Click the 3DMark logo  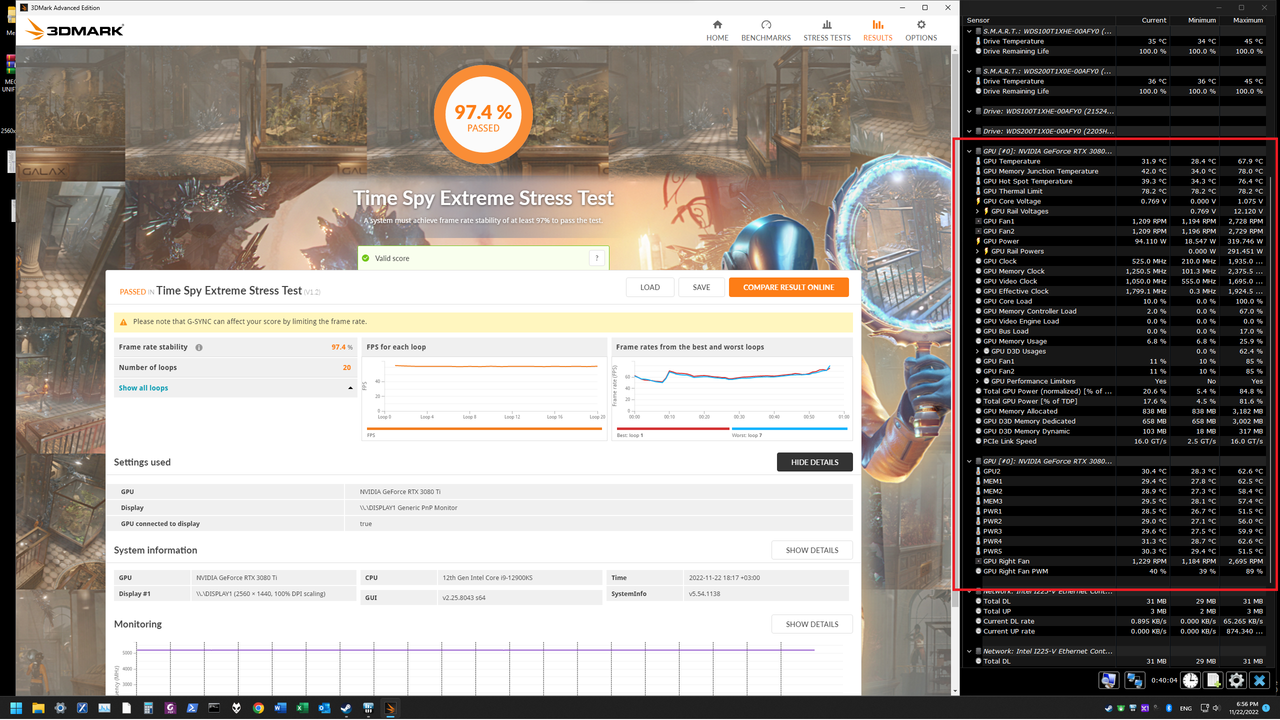(75, 30)
